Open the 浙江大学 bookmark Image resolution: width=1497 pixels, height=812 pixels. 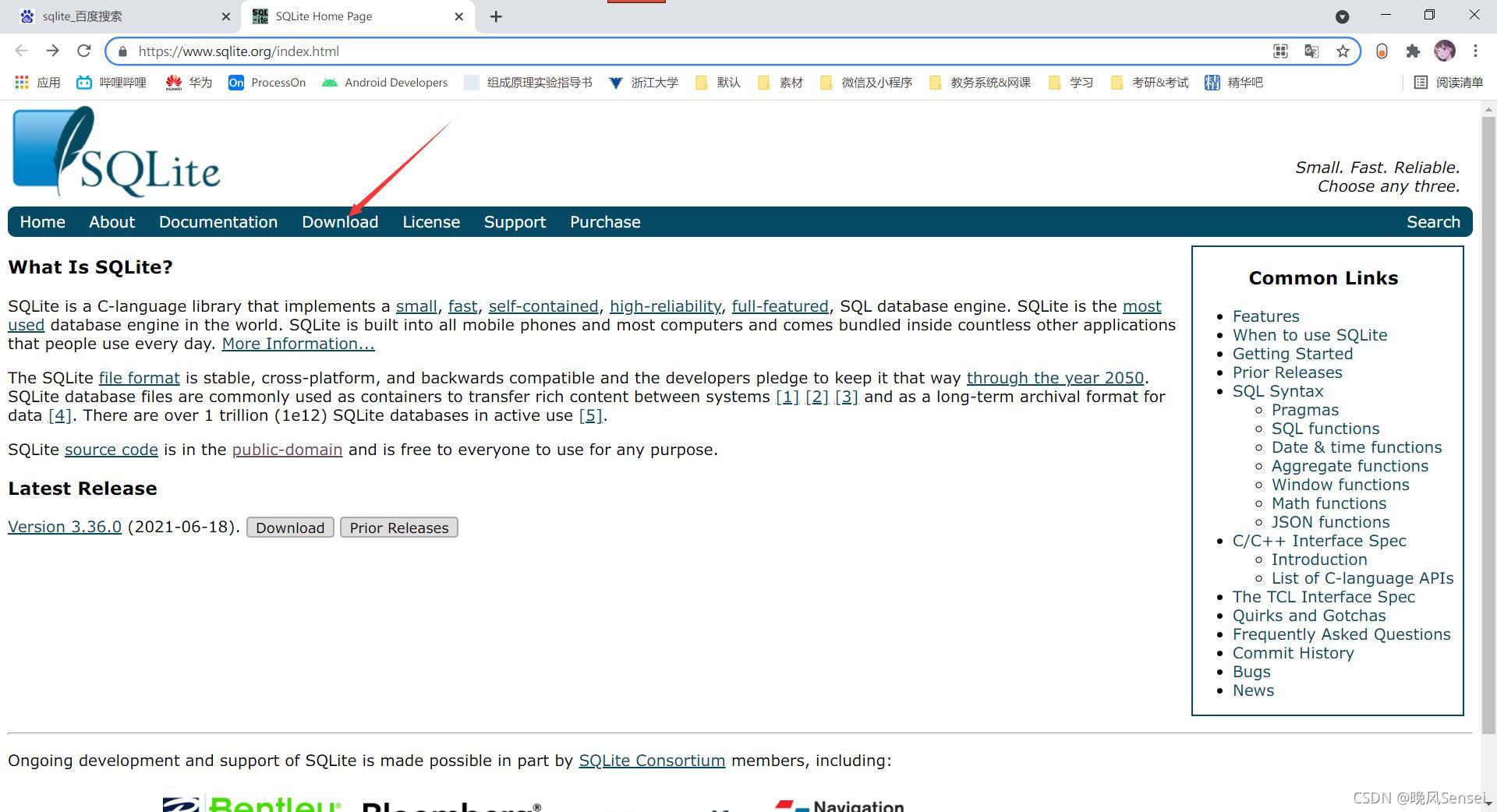coord(643,83)
